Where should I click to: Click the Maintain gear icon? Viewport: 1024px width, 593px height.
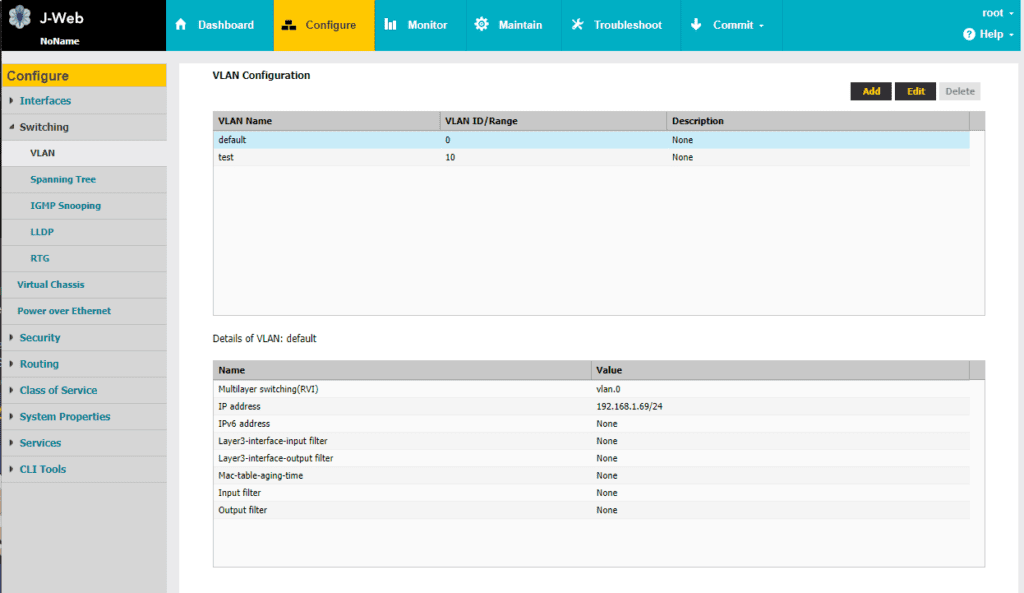[481, 24]
